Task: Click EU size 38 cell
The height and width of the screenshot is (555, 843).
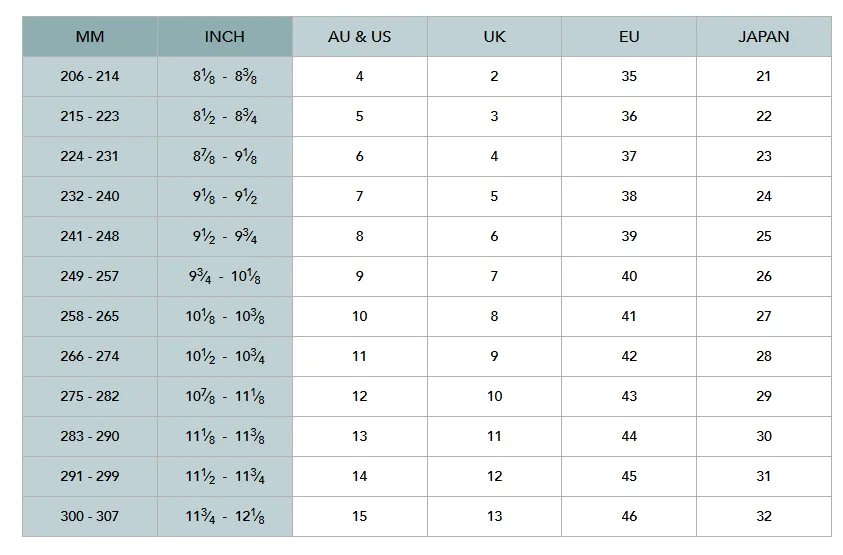Action: (629, 196)
